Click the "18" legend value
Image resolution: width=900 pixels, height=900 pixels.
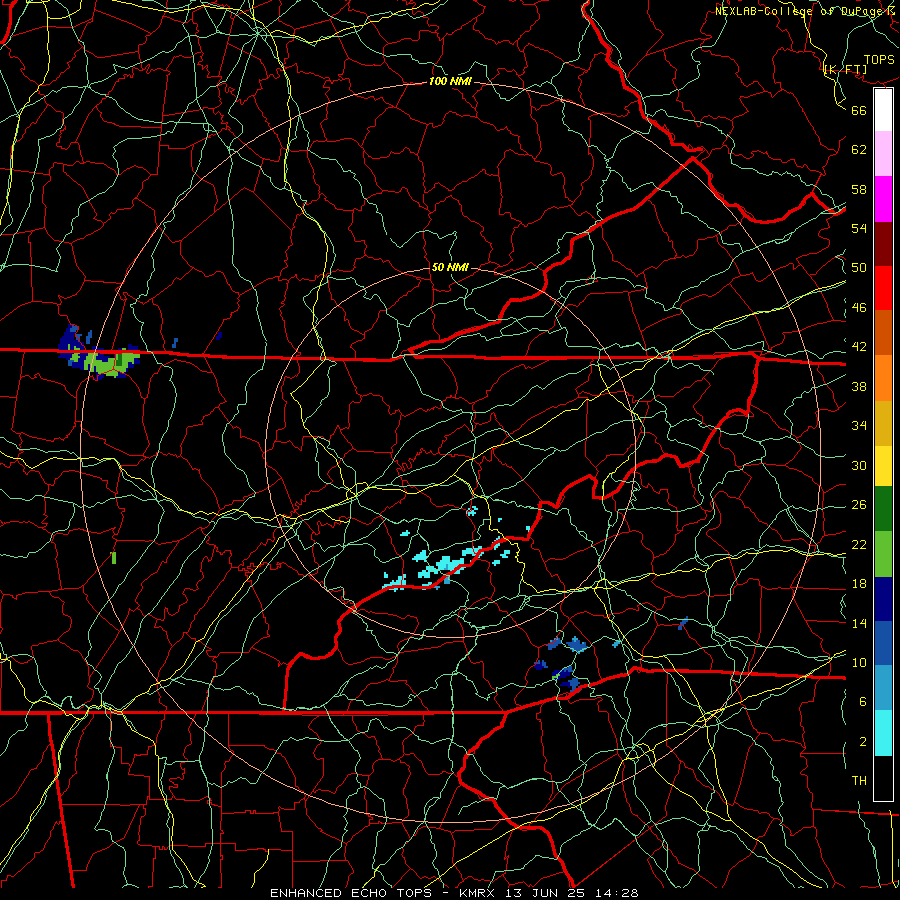pos(859,584)
